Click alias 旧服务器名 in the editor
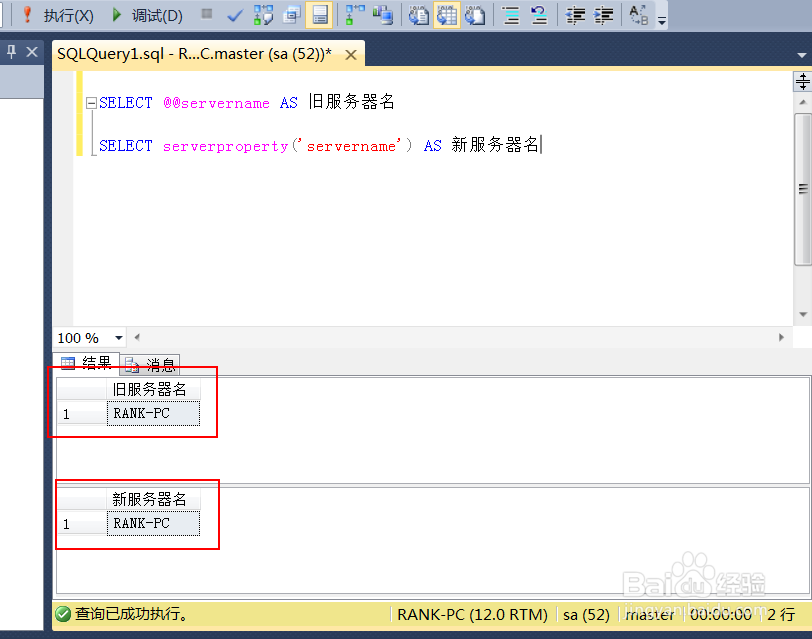 coord(352,101)
